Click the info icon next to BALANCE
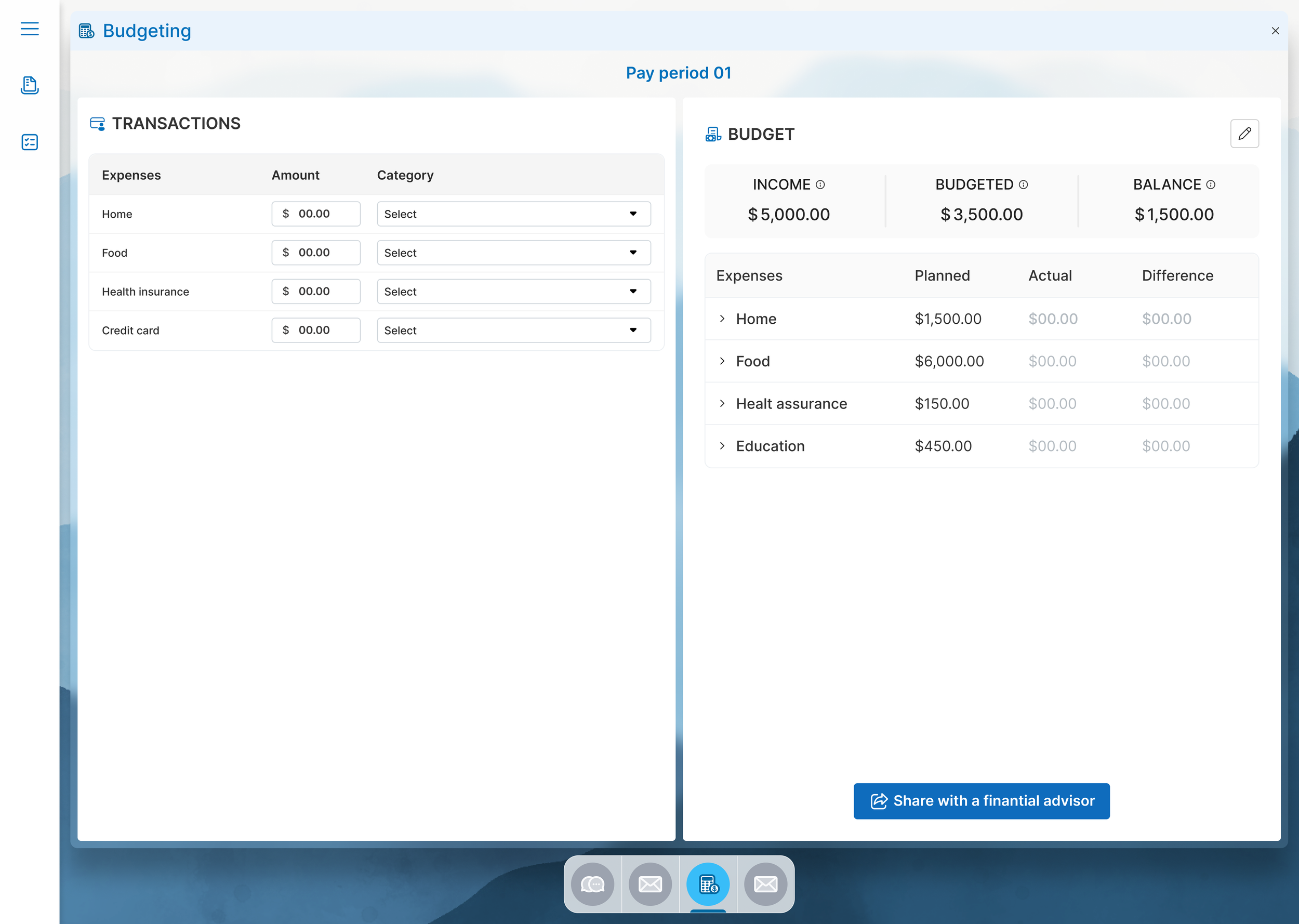The image size is (1299, 924). click(1210, 184)
